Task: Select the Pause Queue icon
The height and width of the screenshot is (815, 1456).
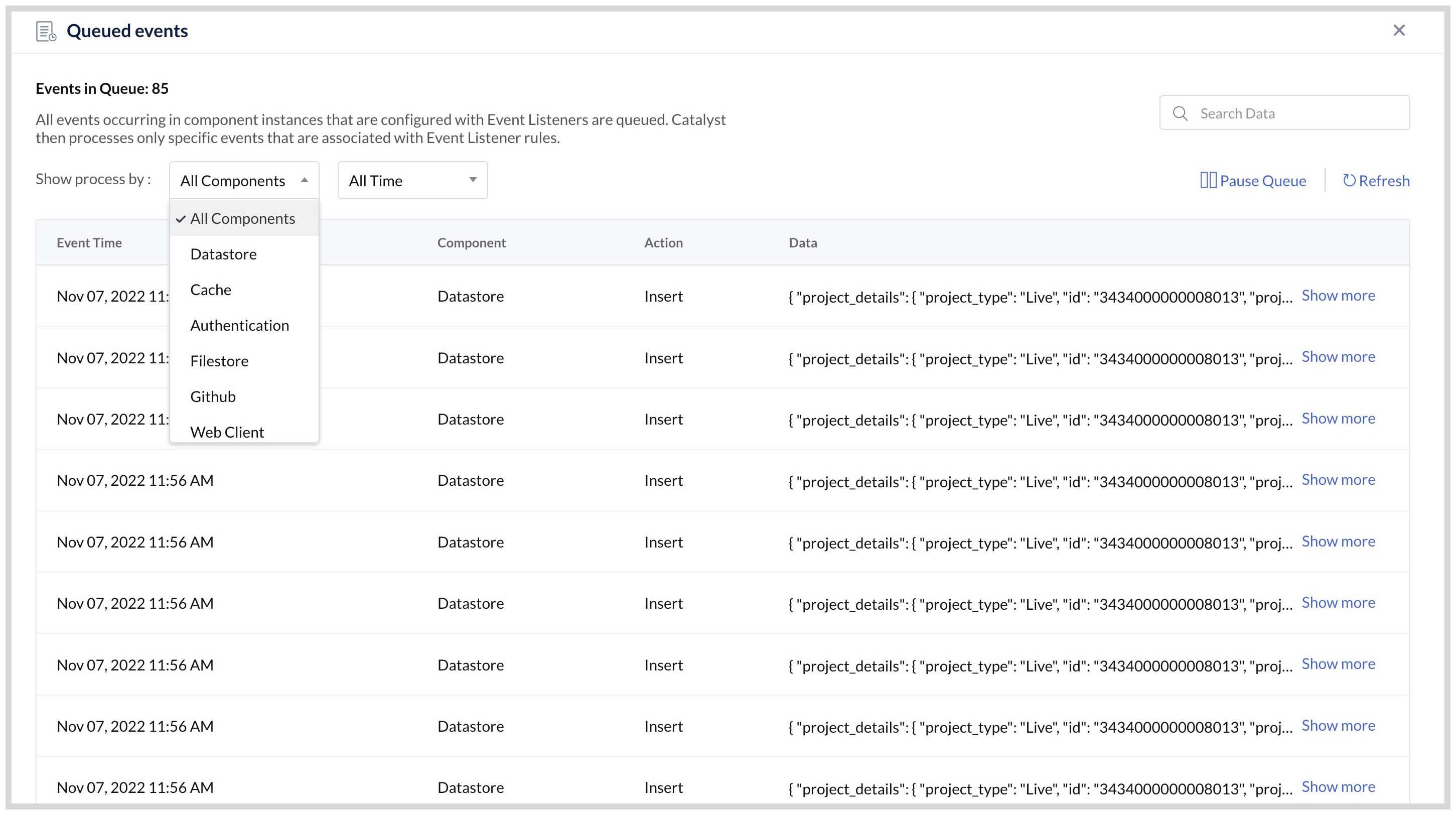Action: [1209, 180]
